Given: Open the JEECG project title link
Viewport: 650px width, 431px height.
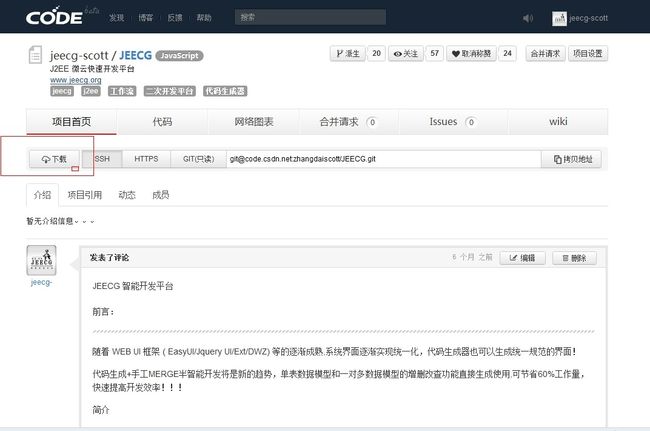Looking at the screenshot, I should click(136, 55).
